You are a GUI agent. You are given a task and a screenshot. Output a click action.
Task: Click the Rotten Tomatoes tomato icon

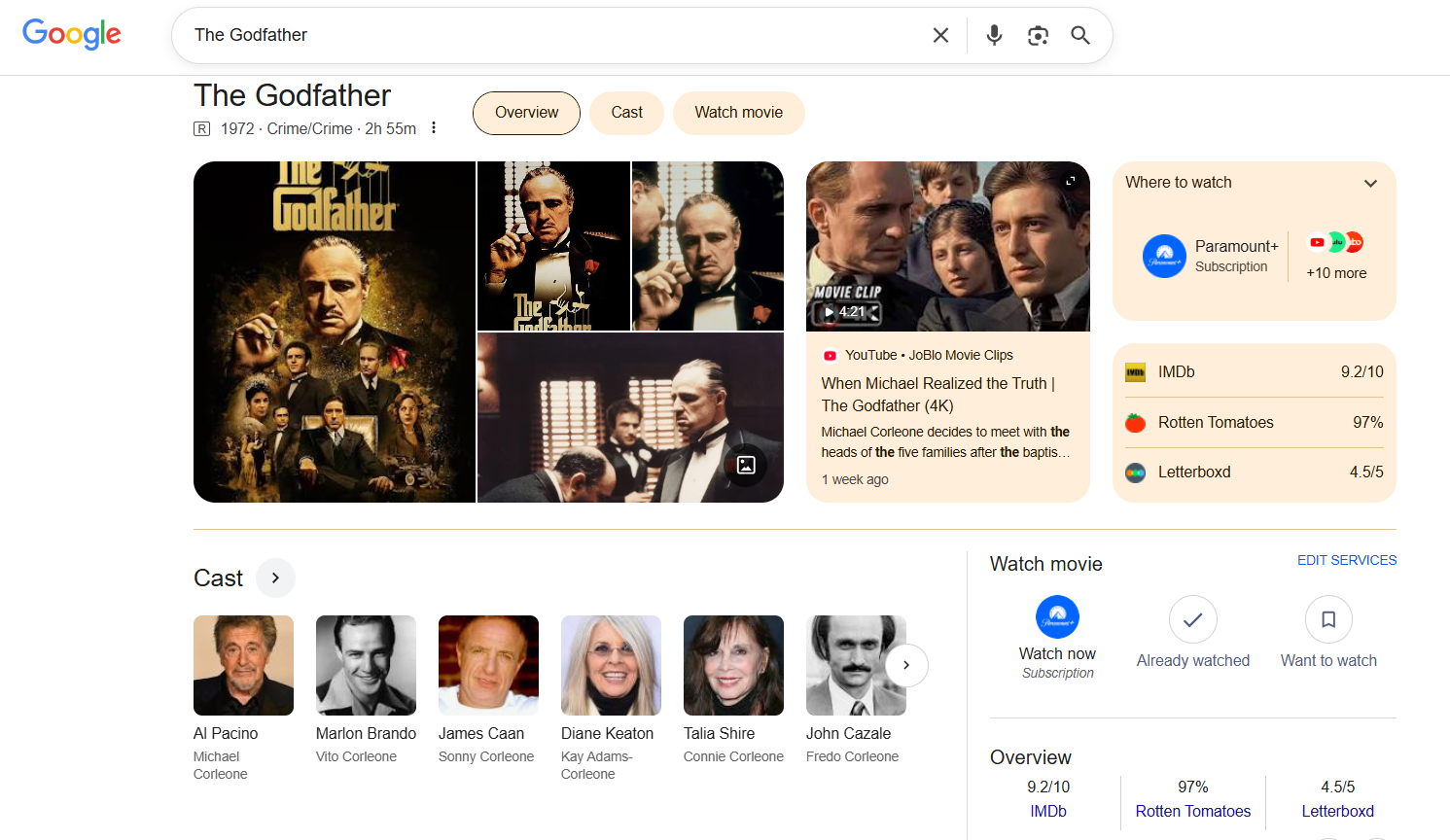pos(1135,423)
